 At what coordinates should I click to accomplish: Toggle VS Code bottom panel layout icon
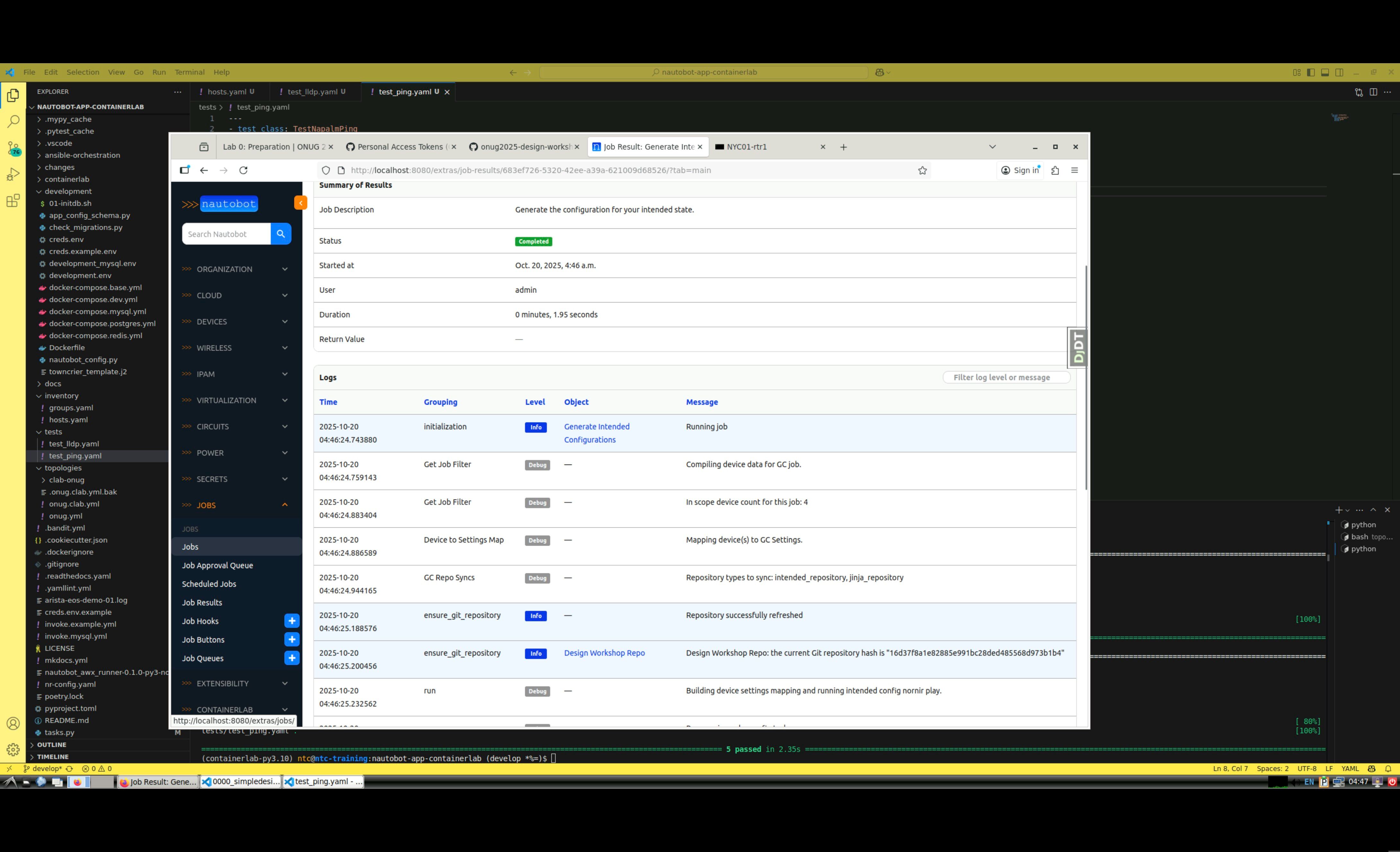coord(1325,72)
